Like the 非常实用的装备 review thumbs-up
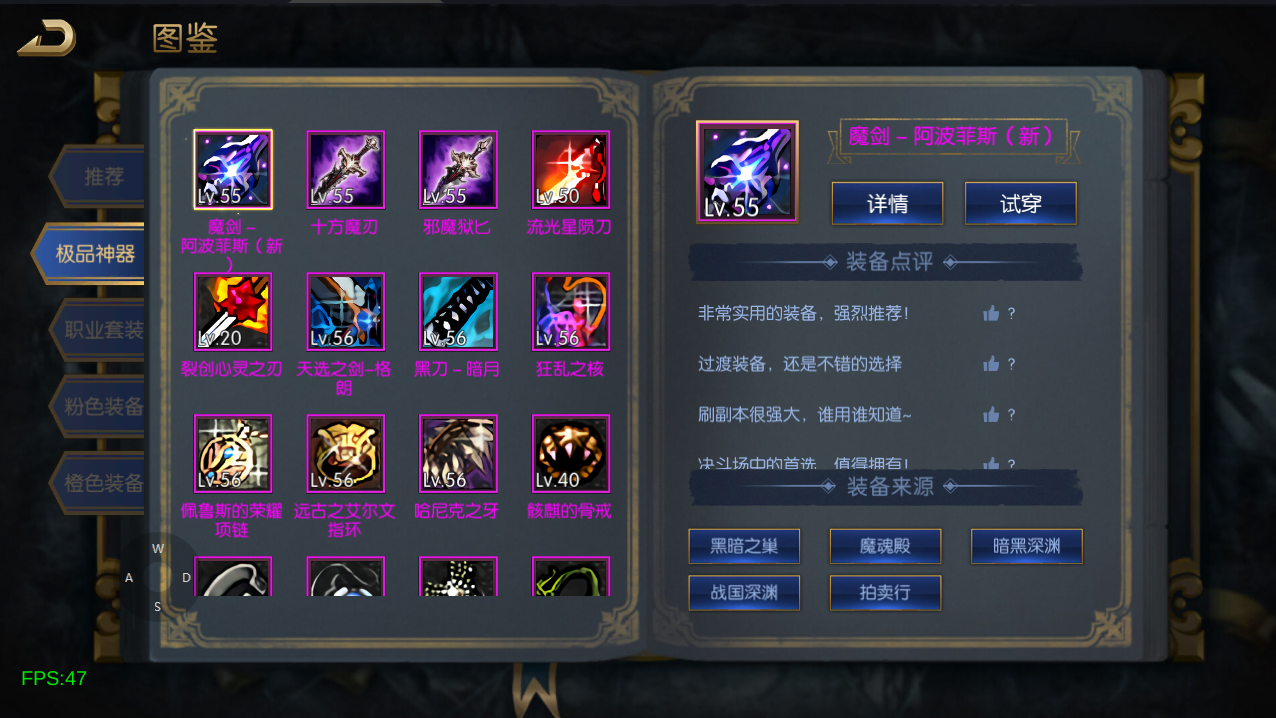Viewport: 1276px width, 718px height. click(991, 313)
